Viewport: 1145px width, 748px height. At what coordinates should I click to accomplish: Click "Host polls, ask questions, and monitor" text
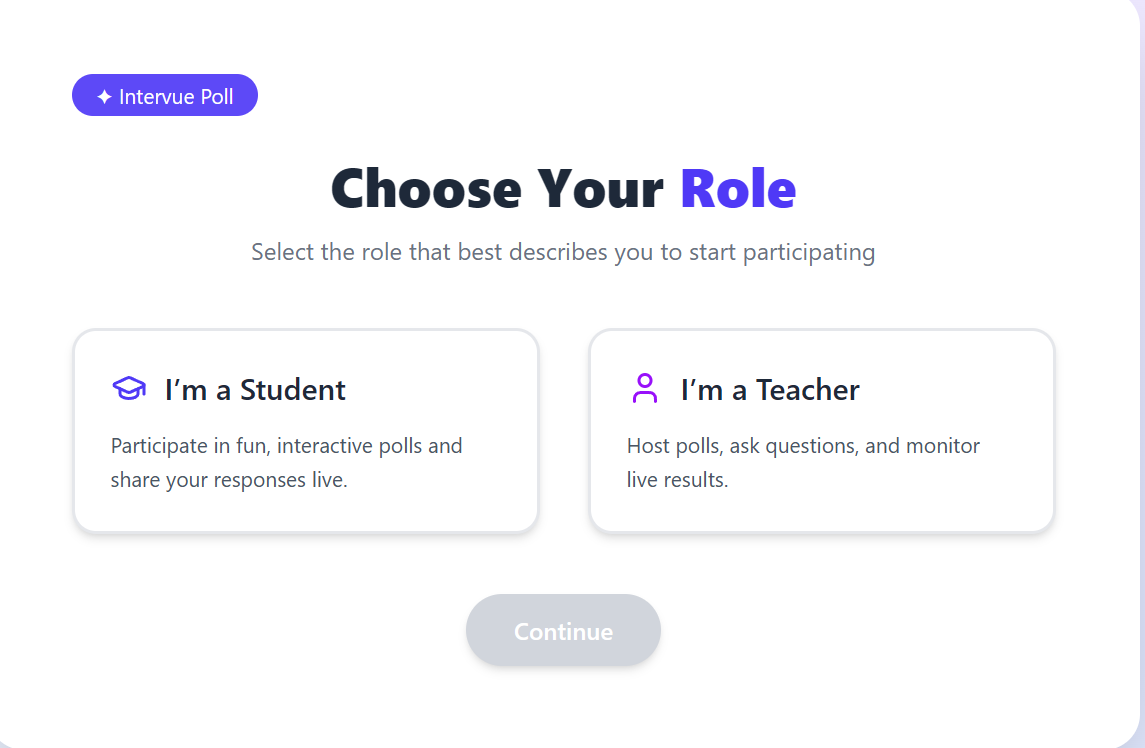click(x=803, y=446)
